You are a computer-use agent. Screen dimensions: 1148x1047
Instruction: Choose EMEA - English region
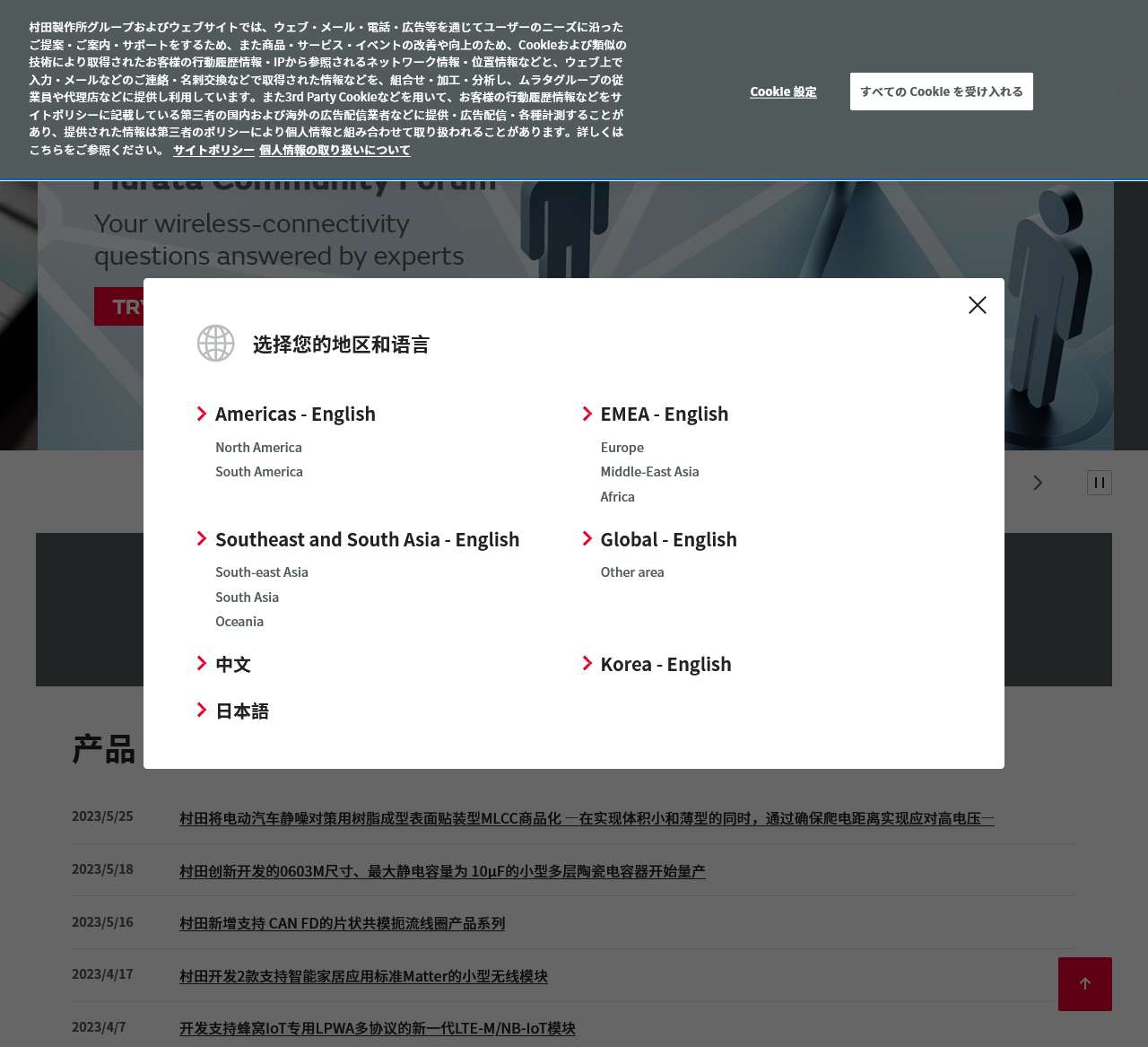click(665, 414)
